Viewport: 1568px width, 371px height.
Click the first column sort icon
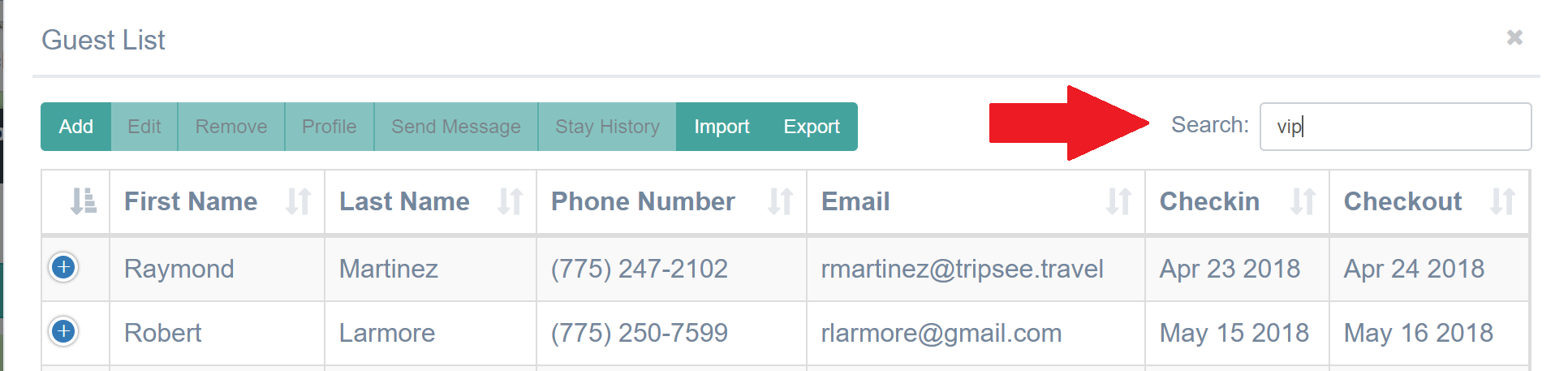(x=83, y=201)
